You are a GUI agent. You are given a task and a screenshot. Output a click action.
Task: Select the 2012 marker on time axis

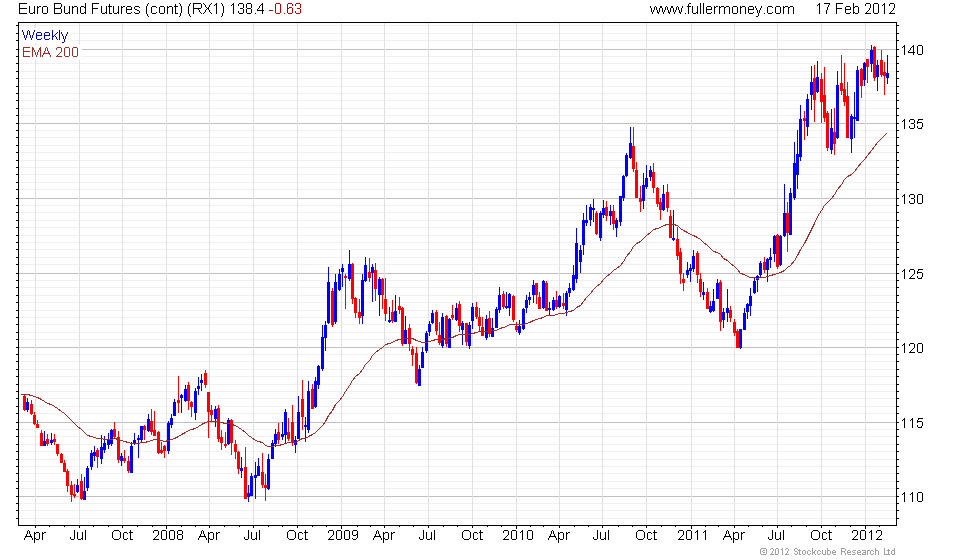click(x=866, y=535)
